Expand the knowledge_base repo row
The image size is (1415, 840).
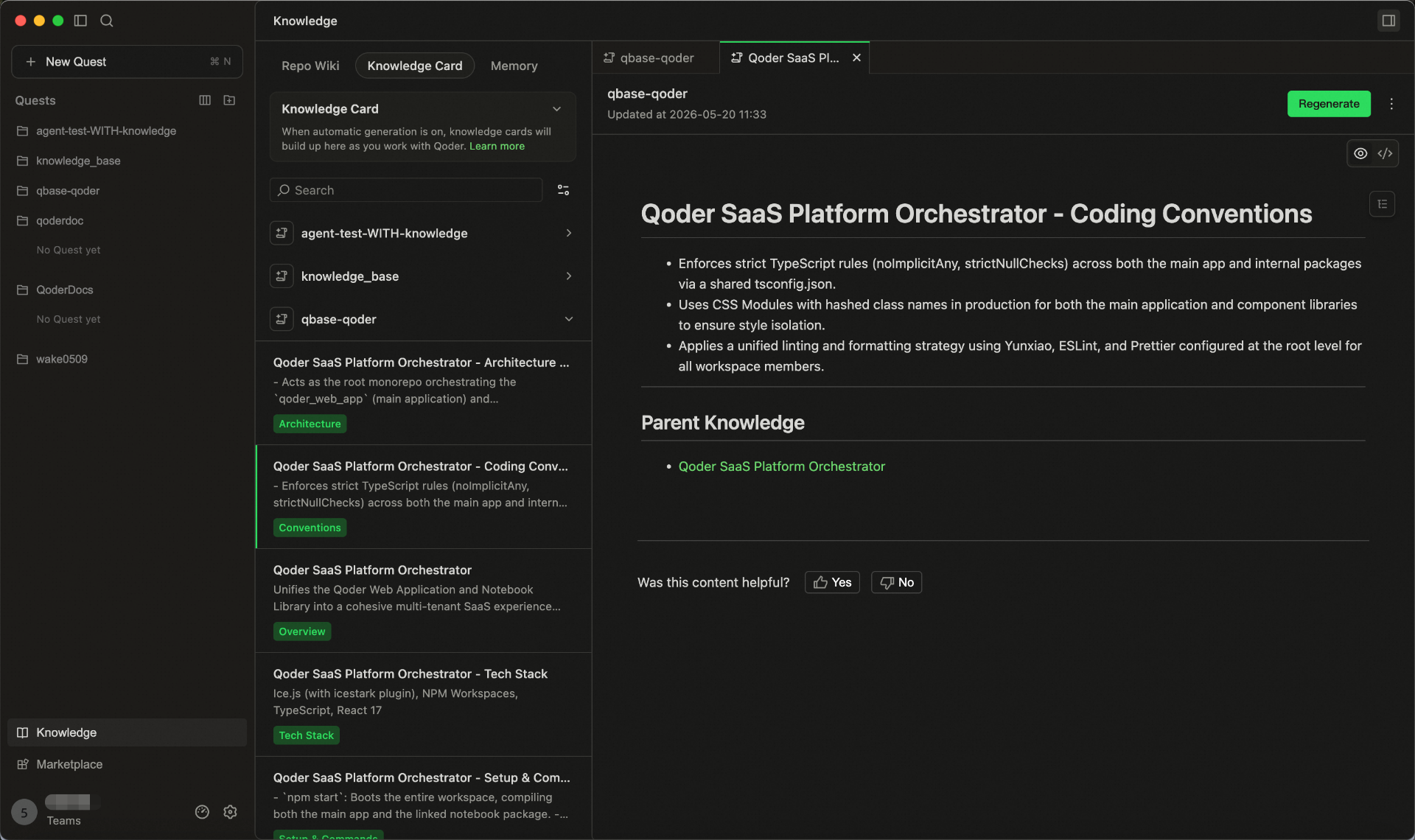click(569, 276)
